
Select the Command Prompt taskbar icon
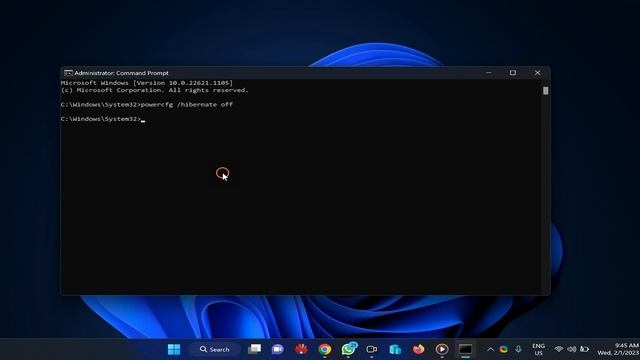click(465, 349)
